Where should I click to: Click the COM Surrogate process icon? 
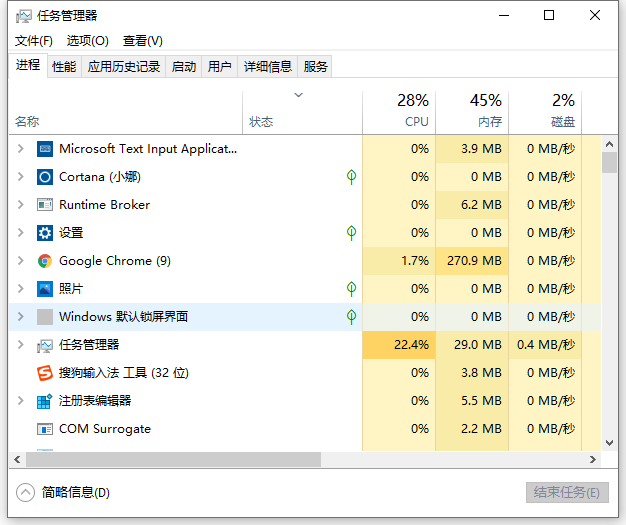click(x=45, y=429)
